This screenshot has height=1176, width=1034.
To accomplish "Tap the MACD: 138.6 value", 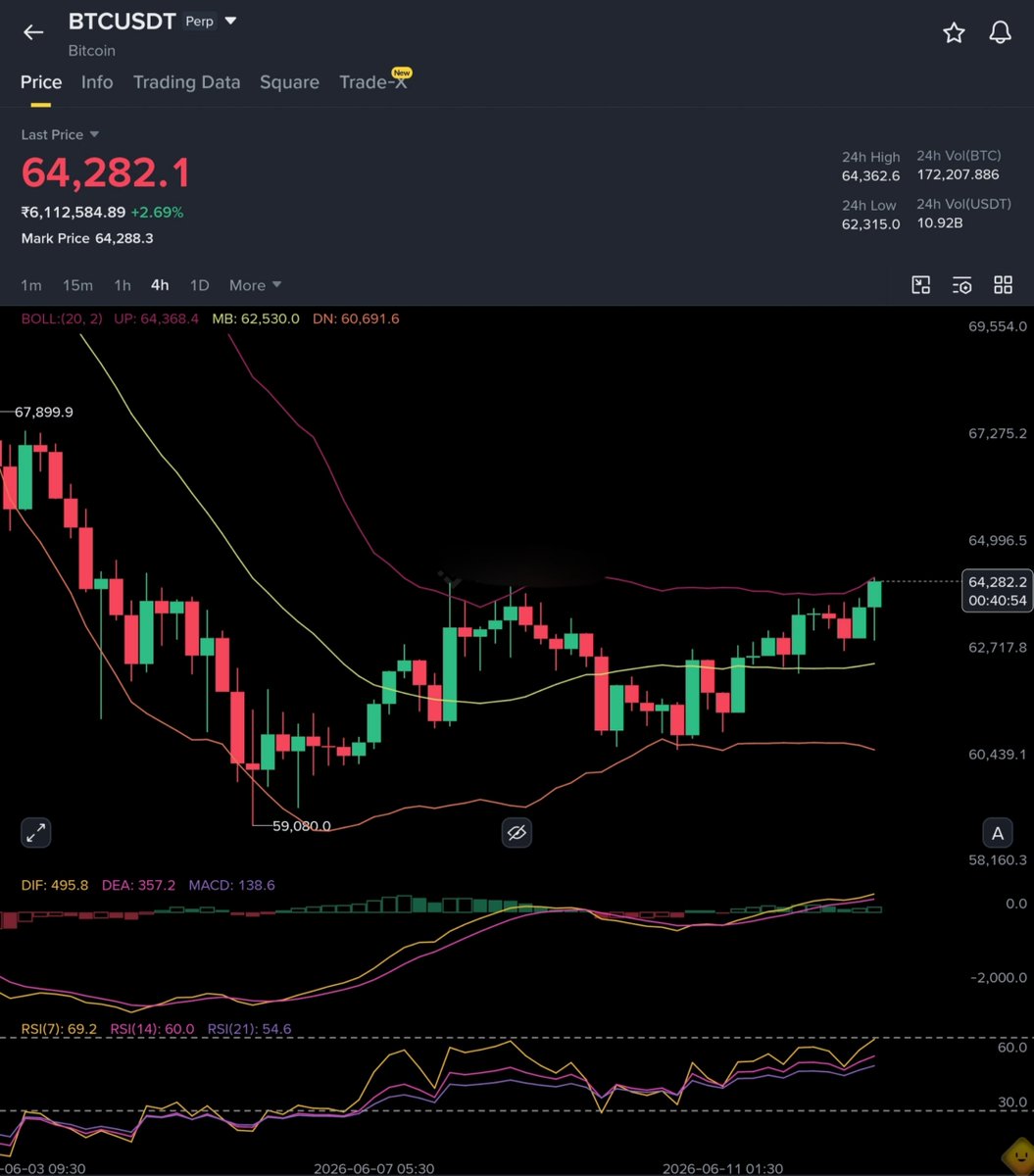I will pyautogui.click(x=233, y=885).
